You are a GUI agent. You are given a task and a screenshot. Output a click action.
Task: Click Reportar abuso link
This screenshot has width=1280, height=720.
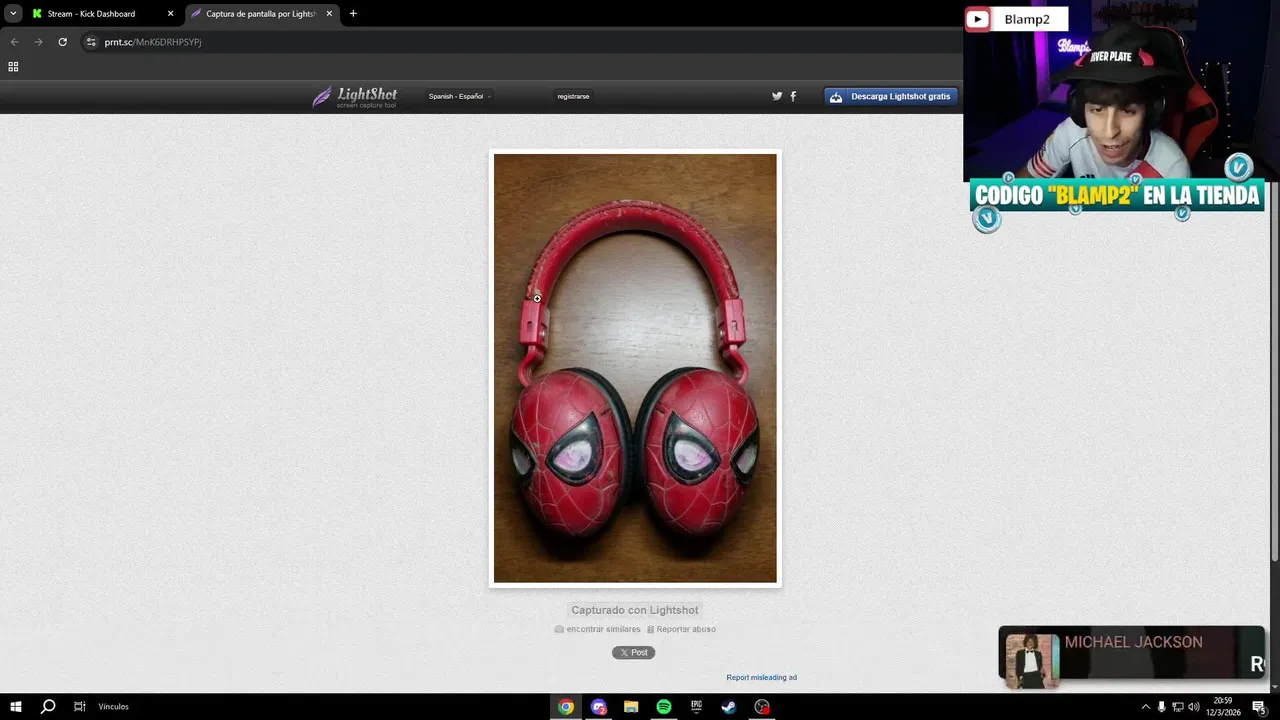681,629
